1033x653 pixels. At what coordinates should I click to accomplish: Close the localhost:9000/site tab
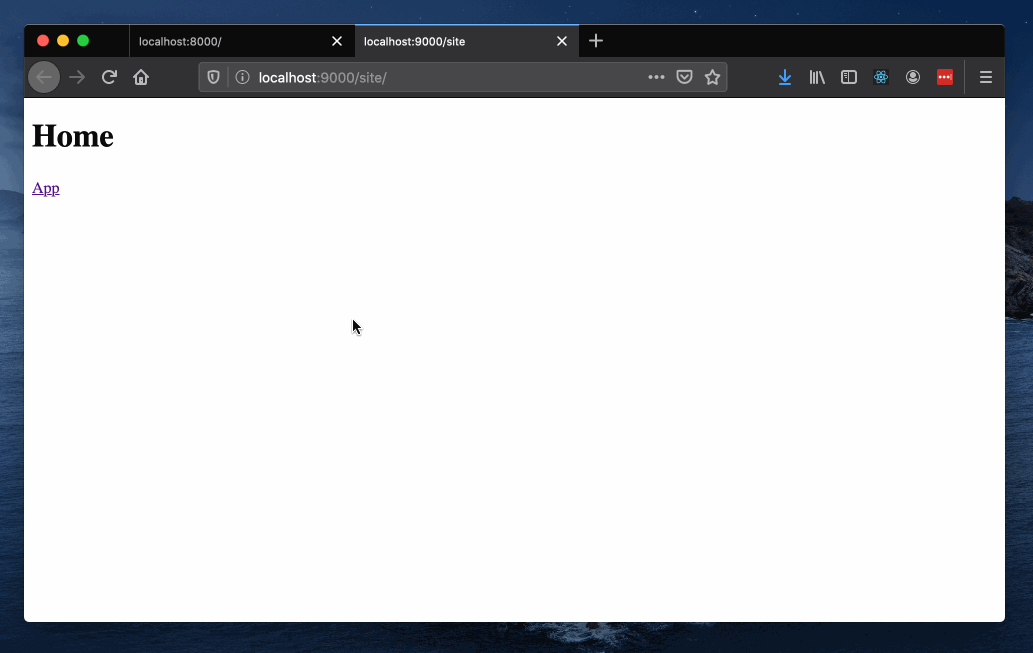[562, 41]
